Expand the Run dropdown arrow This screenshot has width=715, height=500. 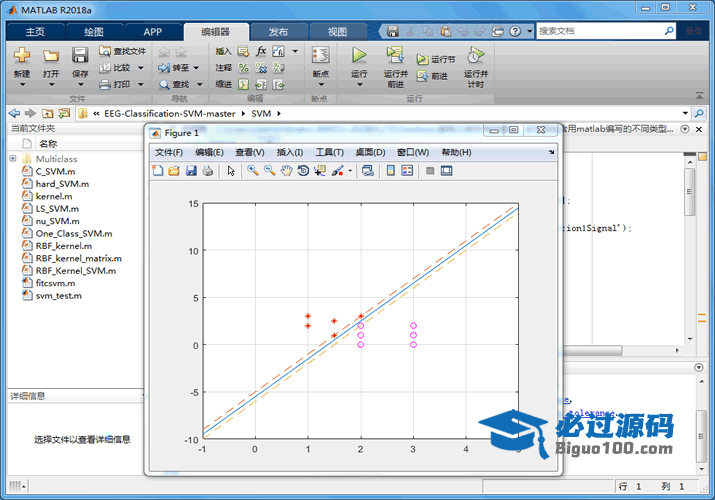point(359,84)
